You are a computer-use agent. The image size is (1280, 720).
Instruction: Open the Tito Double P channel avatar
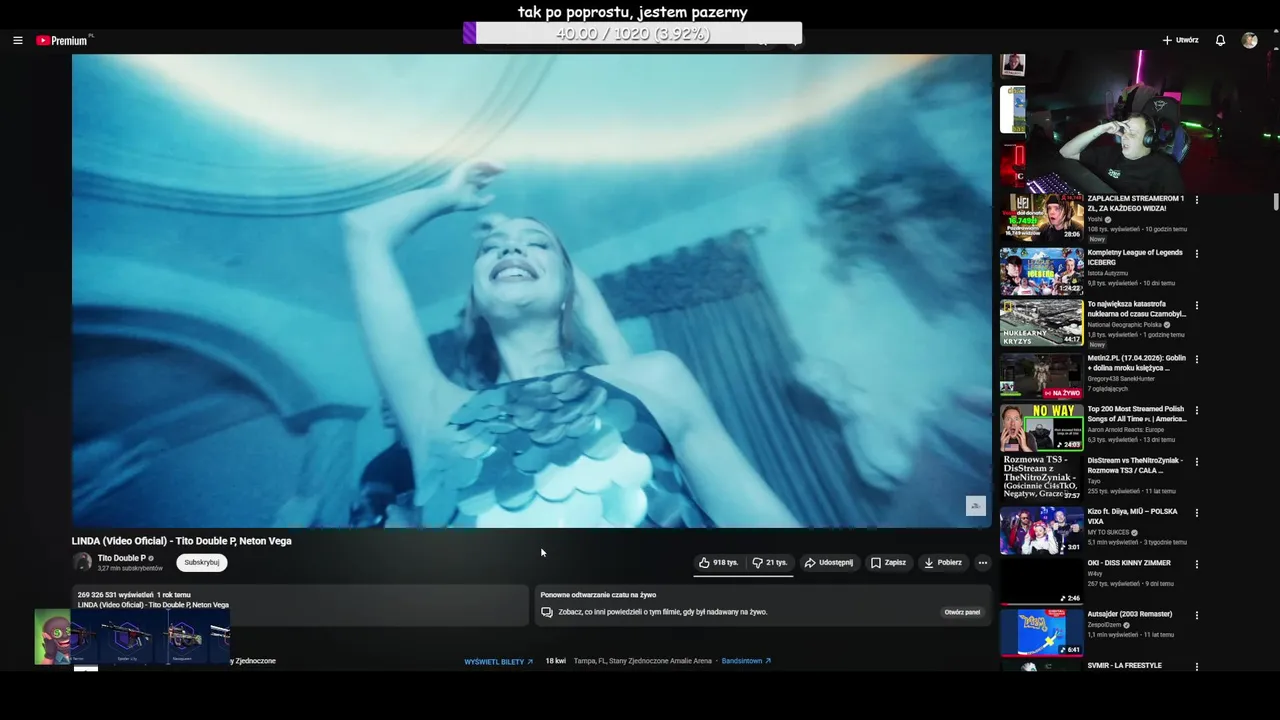click(x=82, y=562)
